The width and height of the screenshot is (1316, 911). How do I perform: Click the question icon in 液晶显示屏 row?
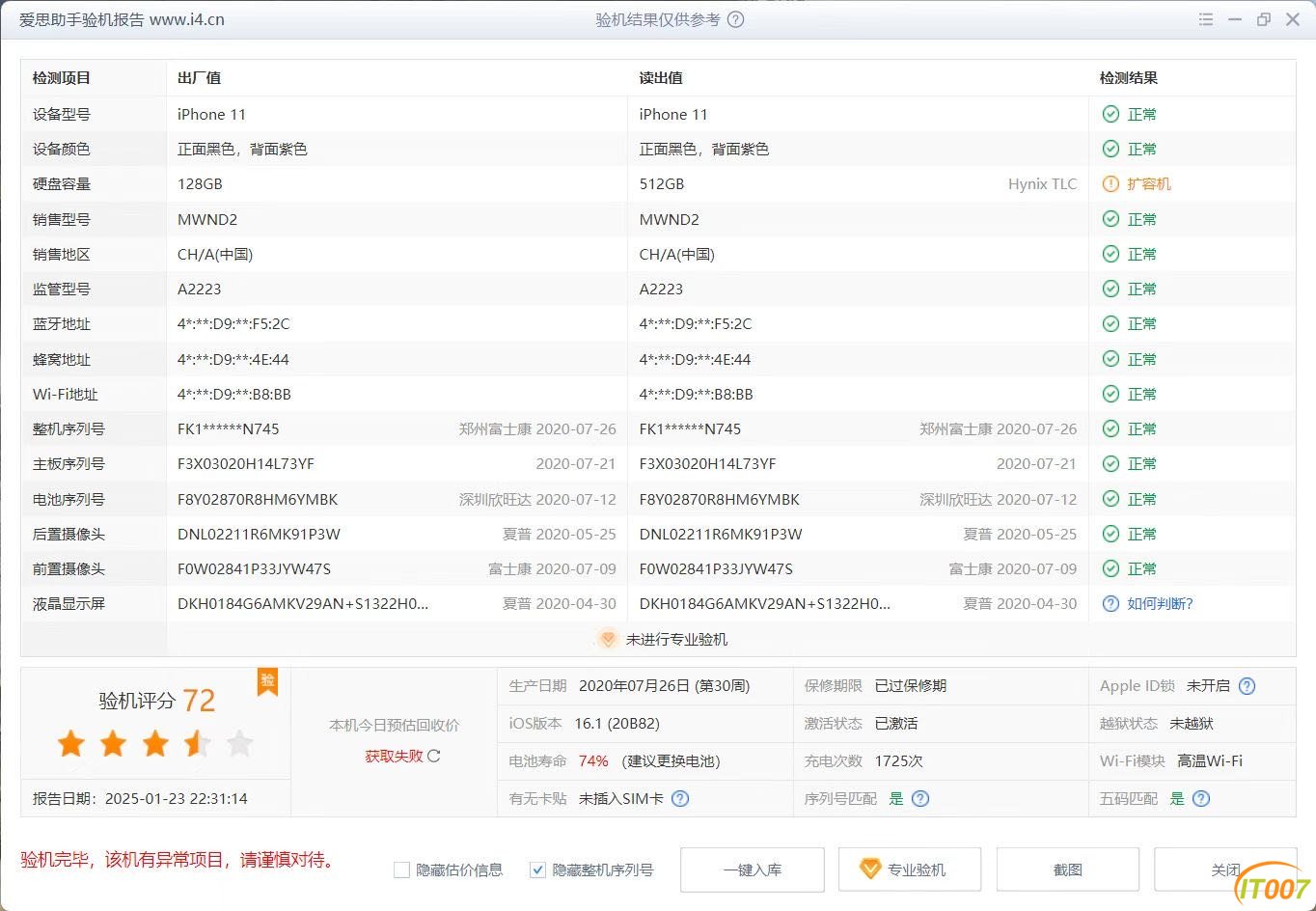coord(1110,603)
